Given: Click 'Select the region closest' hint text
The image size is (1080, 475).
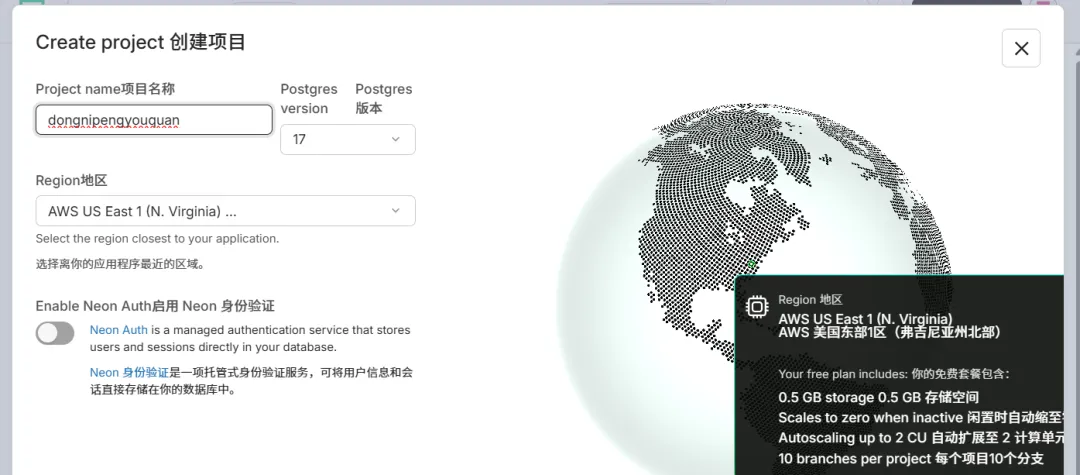Looking at the screenshot, I should pyautogui.click(x=157, y=239).
